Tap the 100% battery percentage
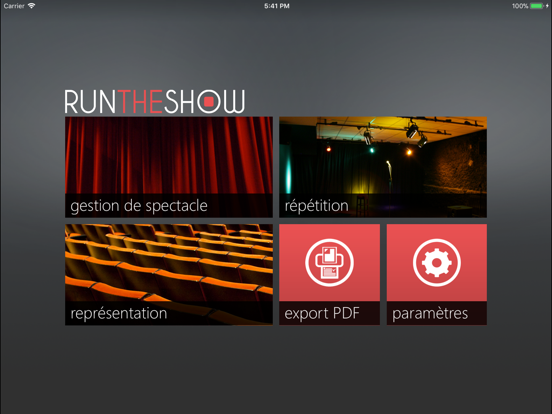This screenshot has height=414, width=552. click(x=520, y=6)
